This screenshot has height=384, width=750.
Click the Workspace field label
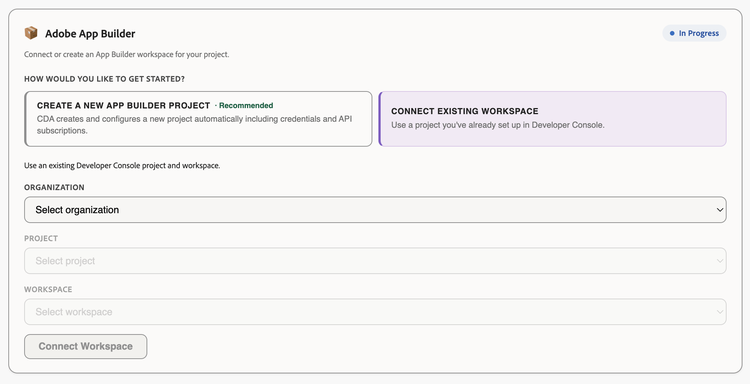pyautogui.click(x=48, y=289)
